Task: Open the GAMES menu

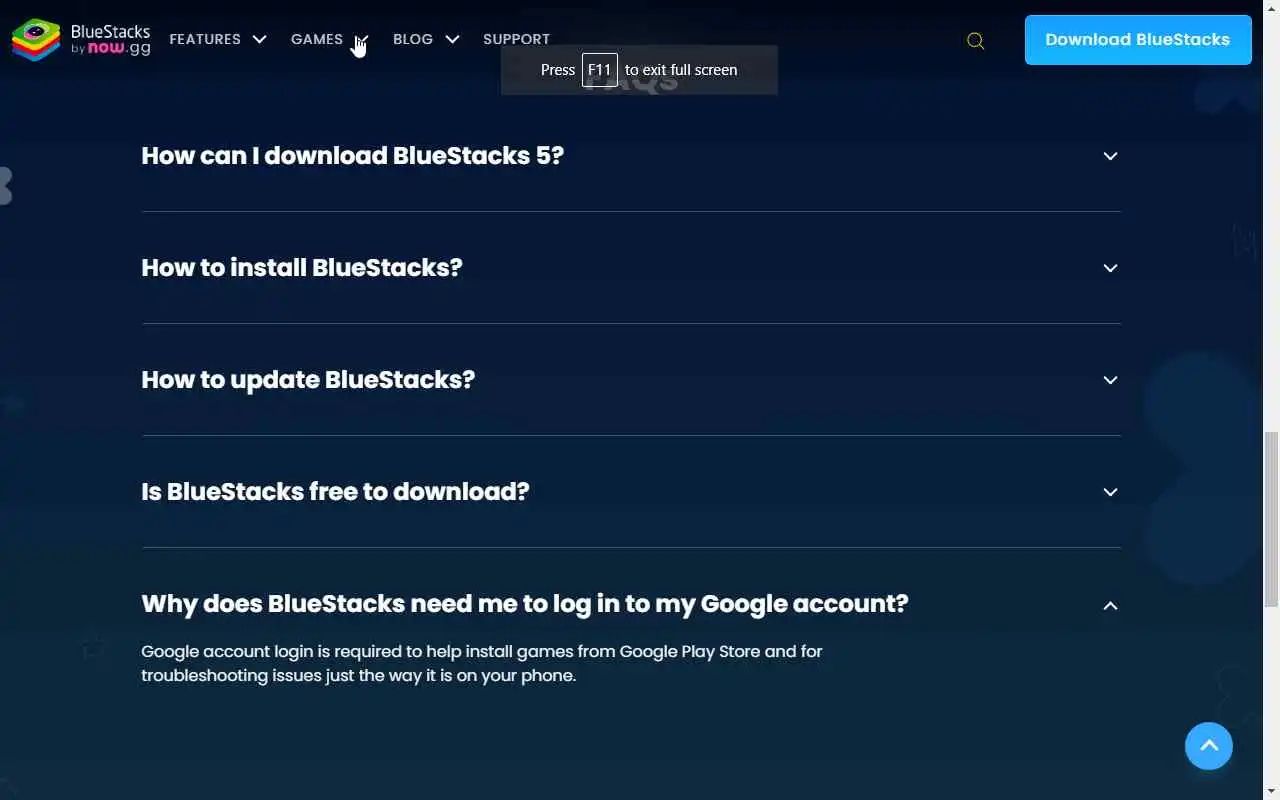Action: coord(317,39)
